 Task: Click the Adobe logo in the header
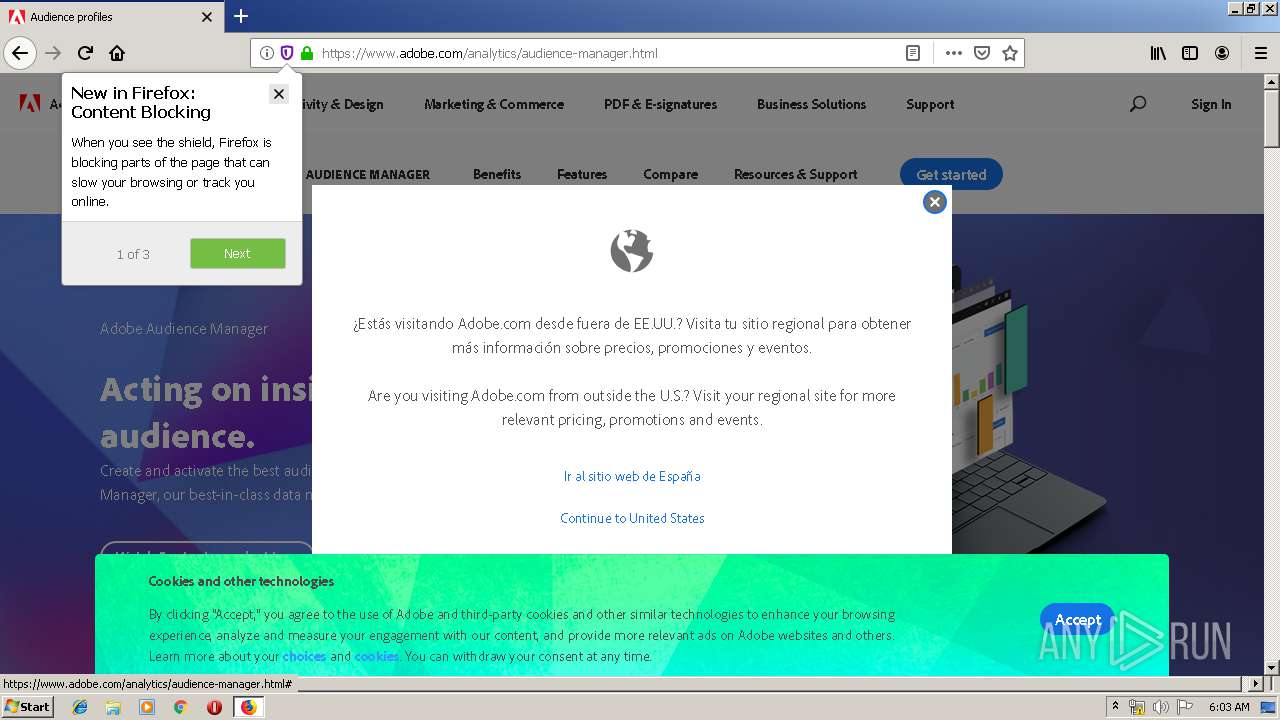[x=30, y=103]
